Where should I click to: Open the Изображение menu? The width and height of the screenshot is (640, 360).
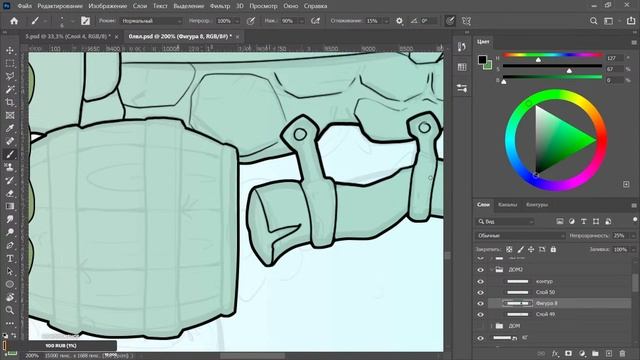[108, 6]
